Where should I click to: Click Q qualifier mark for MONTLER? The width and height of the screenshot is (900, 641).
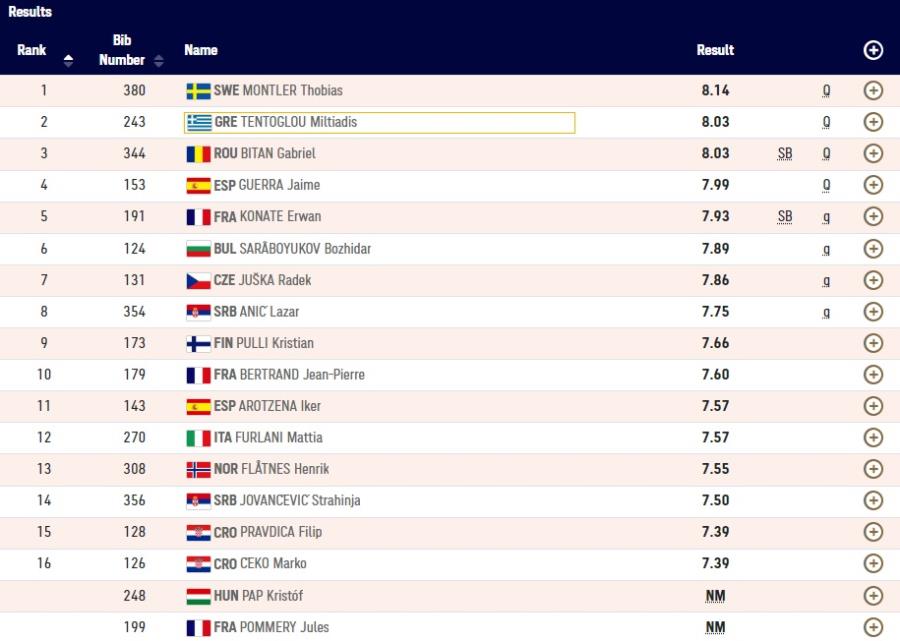pos(826,91)
